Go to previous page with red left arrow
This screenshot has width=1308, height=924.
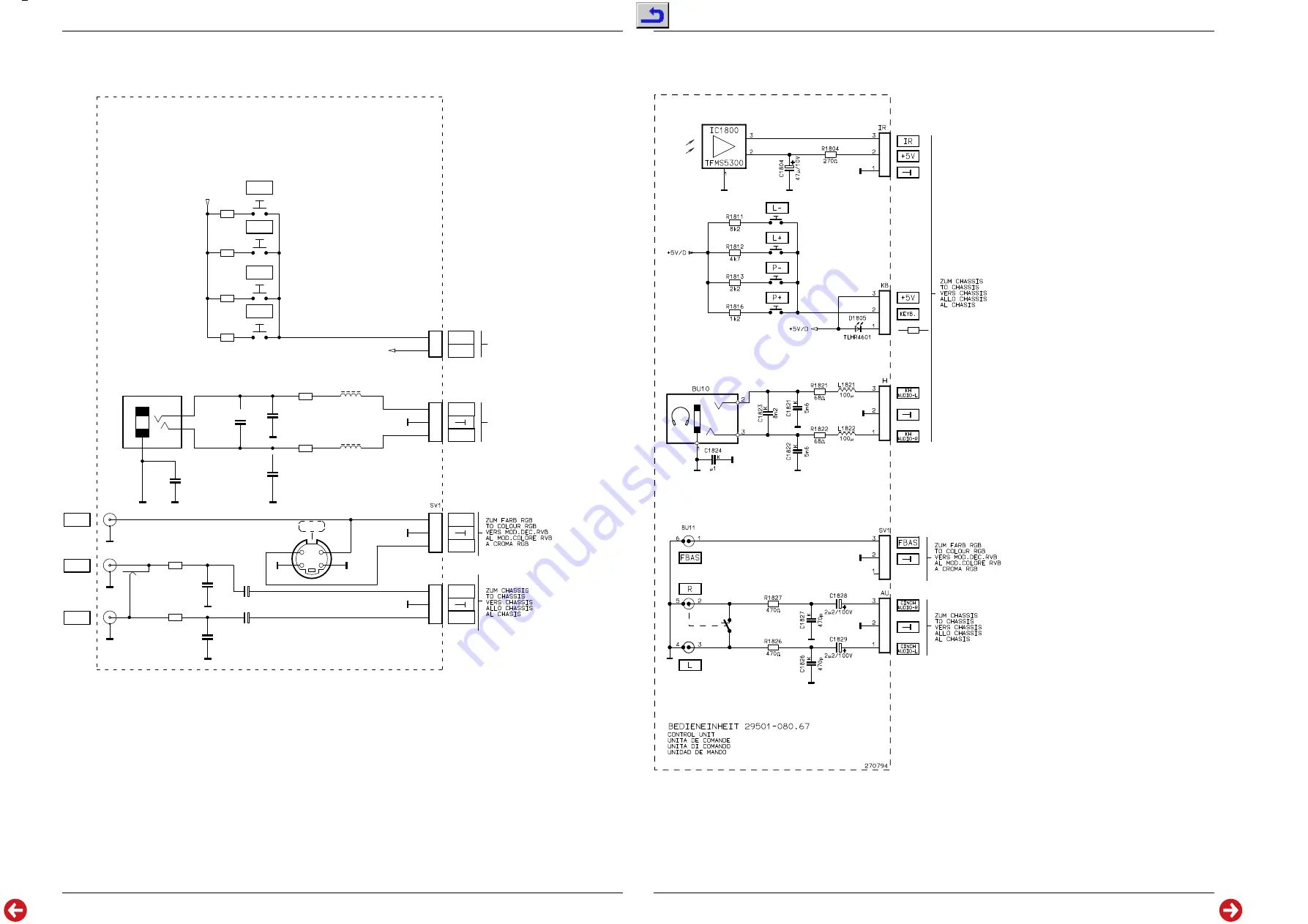point(15,910)
